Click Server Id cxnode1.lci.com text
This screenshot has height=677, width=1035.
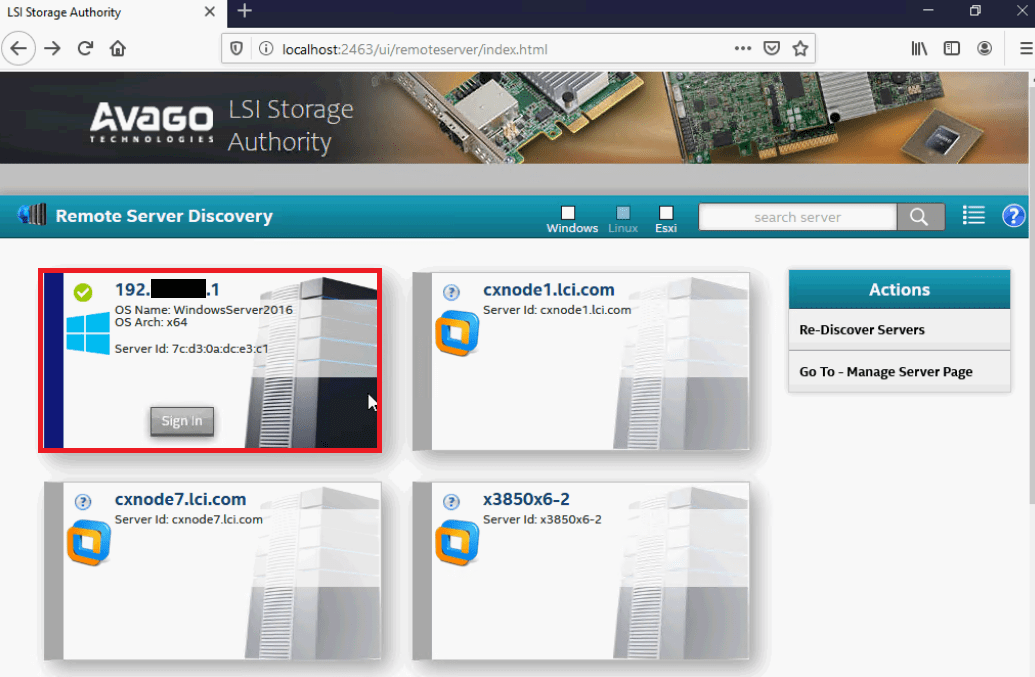[x=557, y=310]
